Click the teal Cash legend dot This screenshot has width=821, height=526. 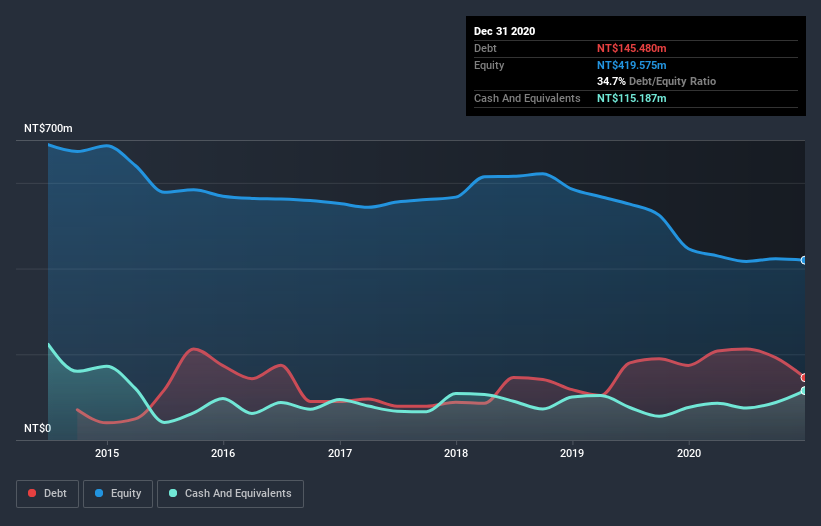(x=173, y=493)
